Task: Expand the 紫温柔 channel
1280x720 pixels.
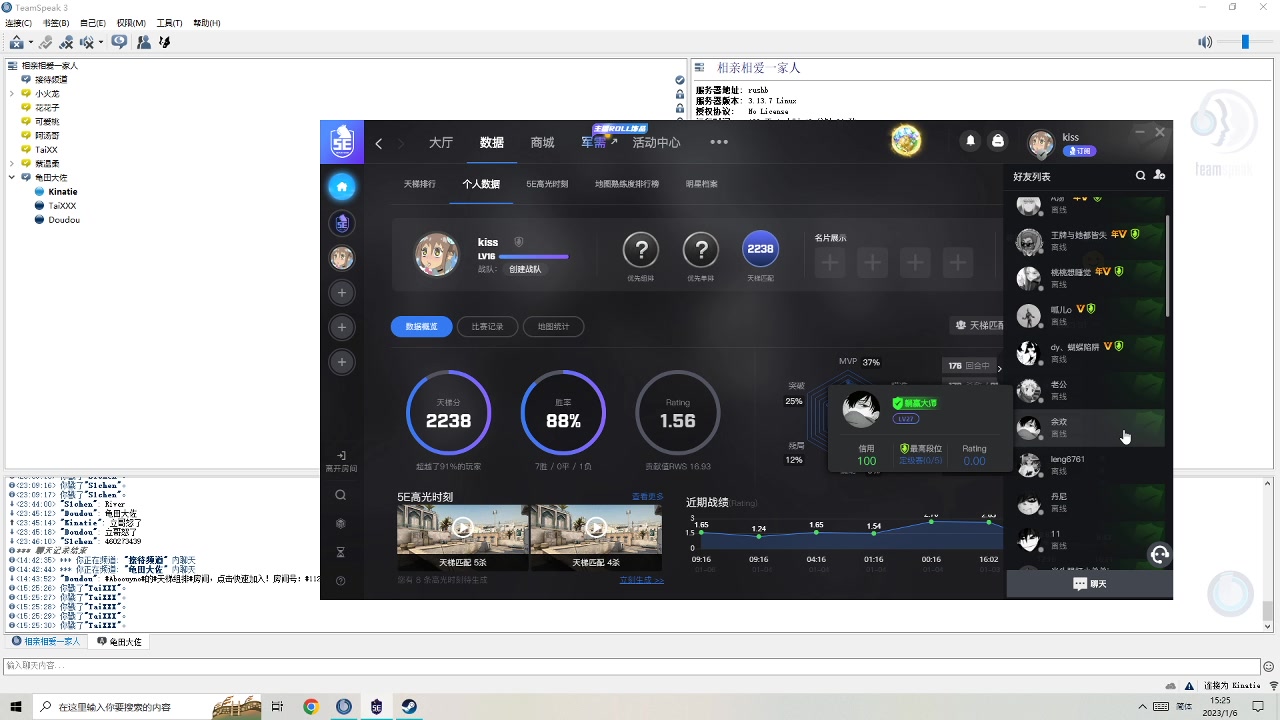Action: pos(12,163)
